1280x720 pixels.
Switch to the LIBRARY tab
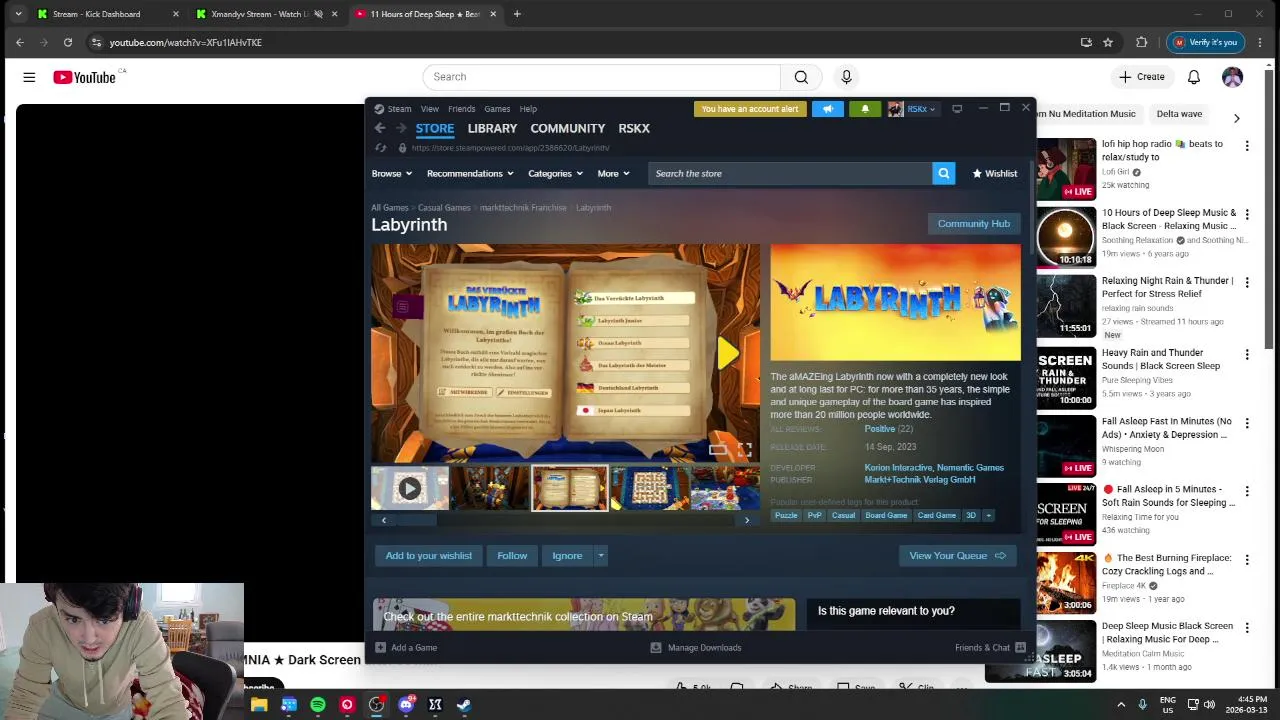(492, 128)
